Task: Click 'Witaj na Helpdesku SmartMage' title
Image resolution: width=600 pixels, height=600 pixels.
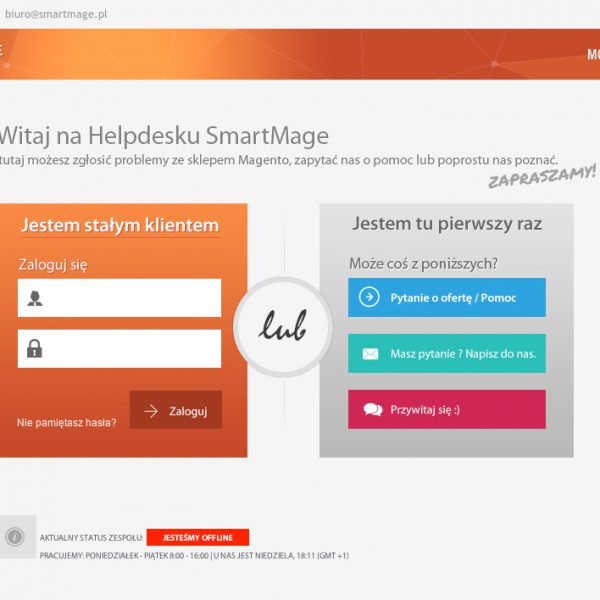Action: pos(164,136)
